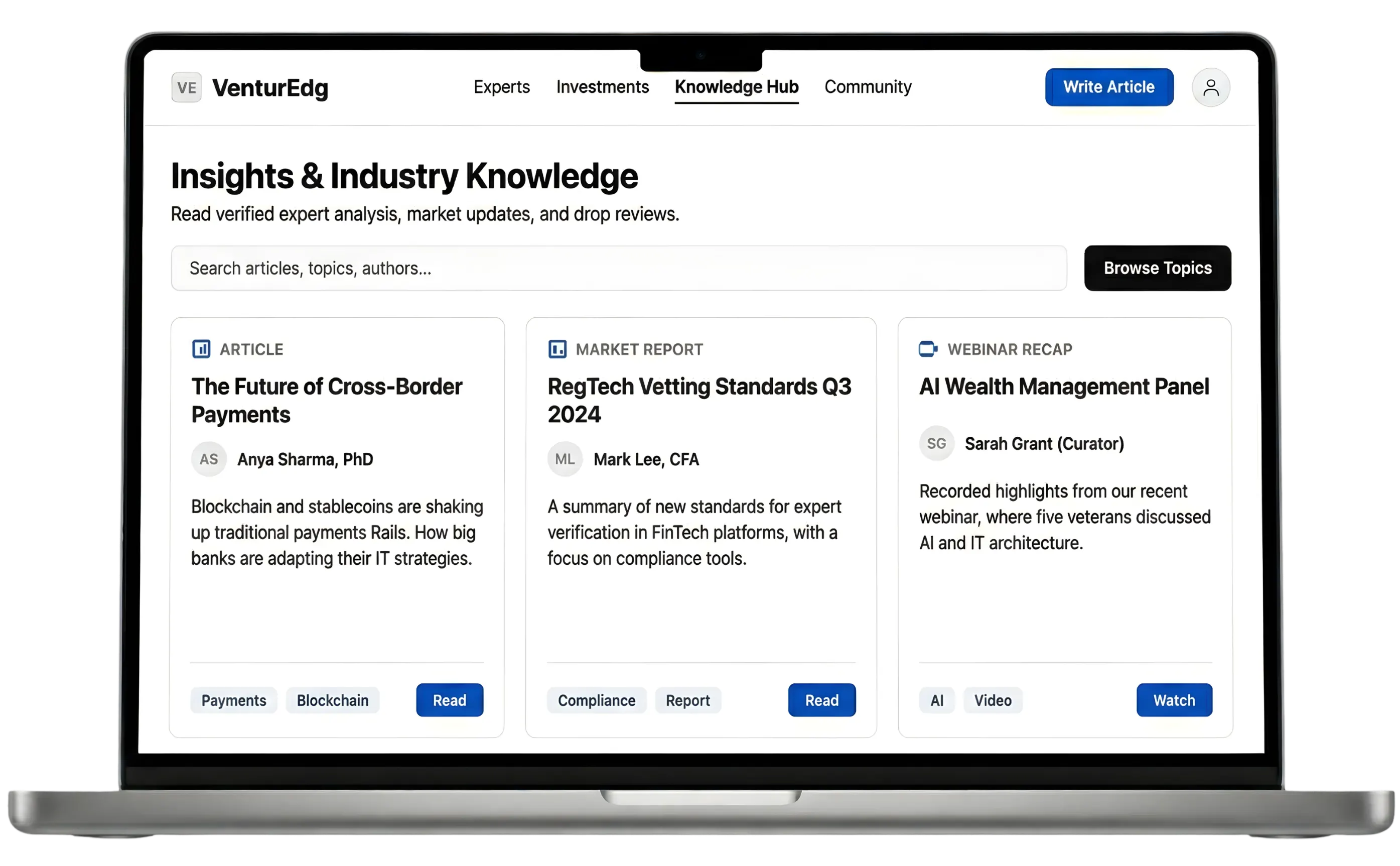
Task: Read the Cross-Border Payments article
Action: coord(449,700)
